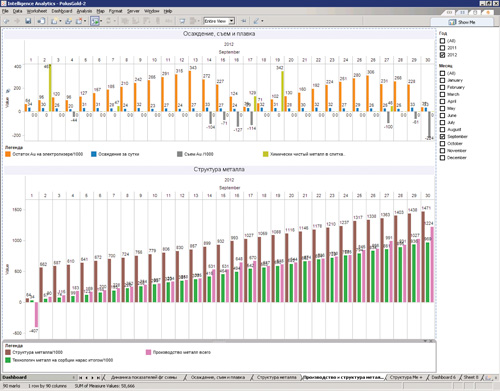Click the second top-right view mode tab icon
Viewport: 500px width, 391px height.
pos(462,12)
